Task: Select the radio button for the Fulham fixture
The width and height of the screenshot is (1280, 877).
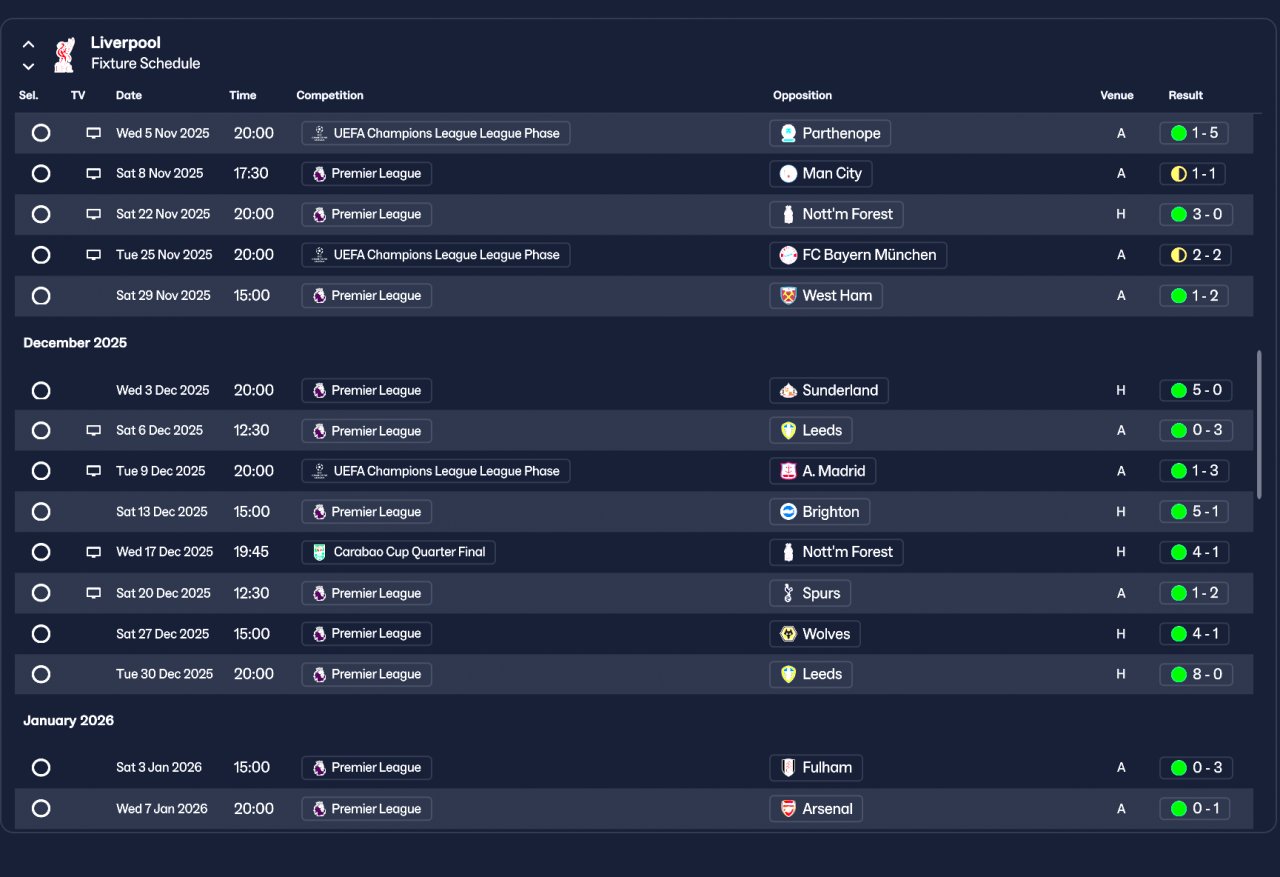Action: (x=41, y=768)
